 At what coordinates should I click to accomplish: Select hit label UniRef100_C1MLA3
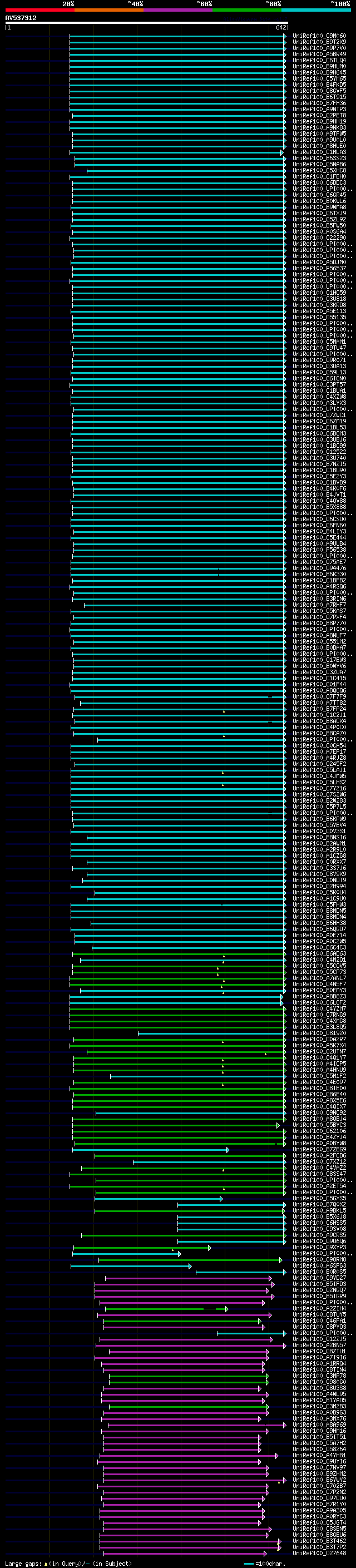(x=319, y=152)
